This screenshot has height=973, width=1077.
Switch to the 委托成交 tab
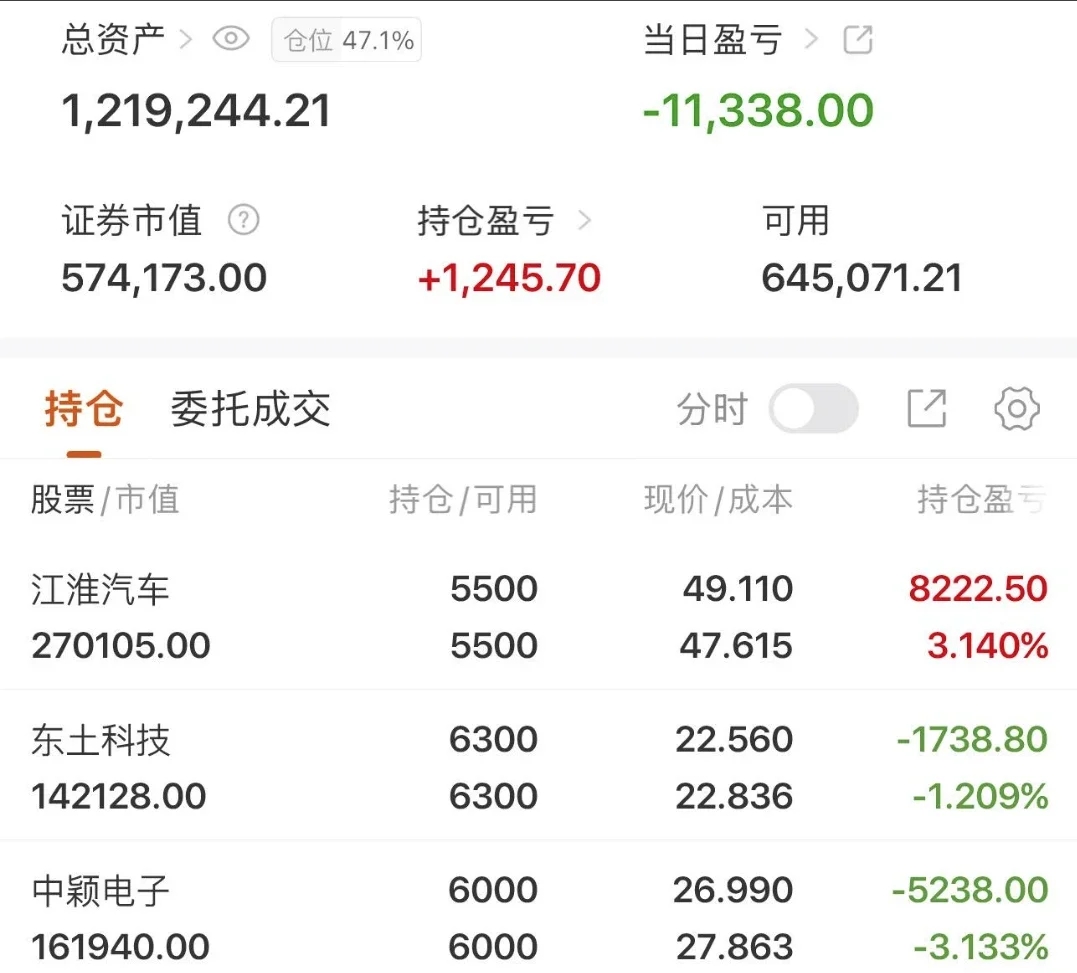pos(250,409)
